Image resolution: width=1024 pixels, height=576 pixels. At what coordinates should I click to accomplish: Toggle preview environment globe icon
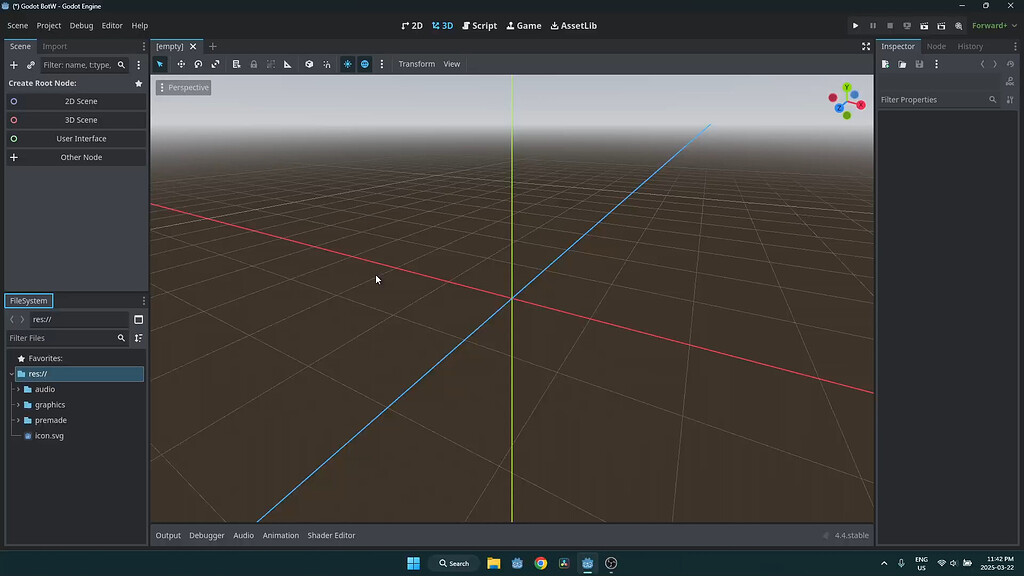(x=364, y=64)
